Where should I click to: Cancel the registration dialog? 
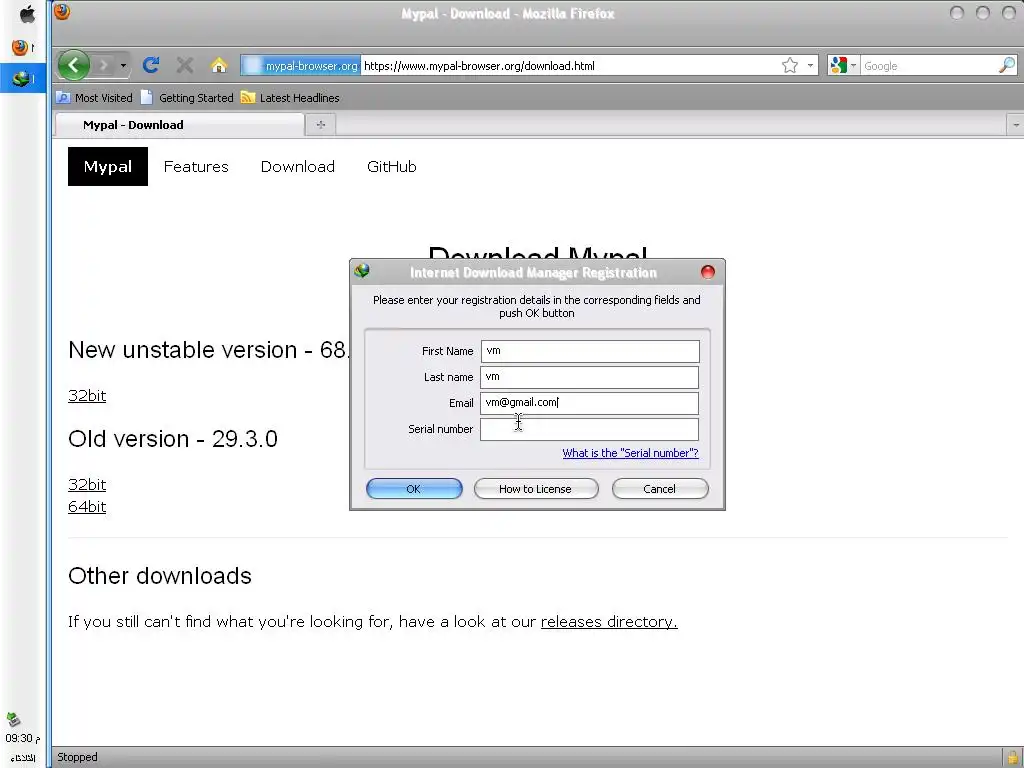pos(660,488)
